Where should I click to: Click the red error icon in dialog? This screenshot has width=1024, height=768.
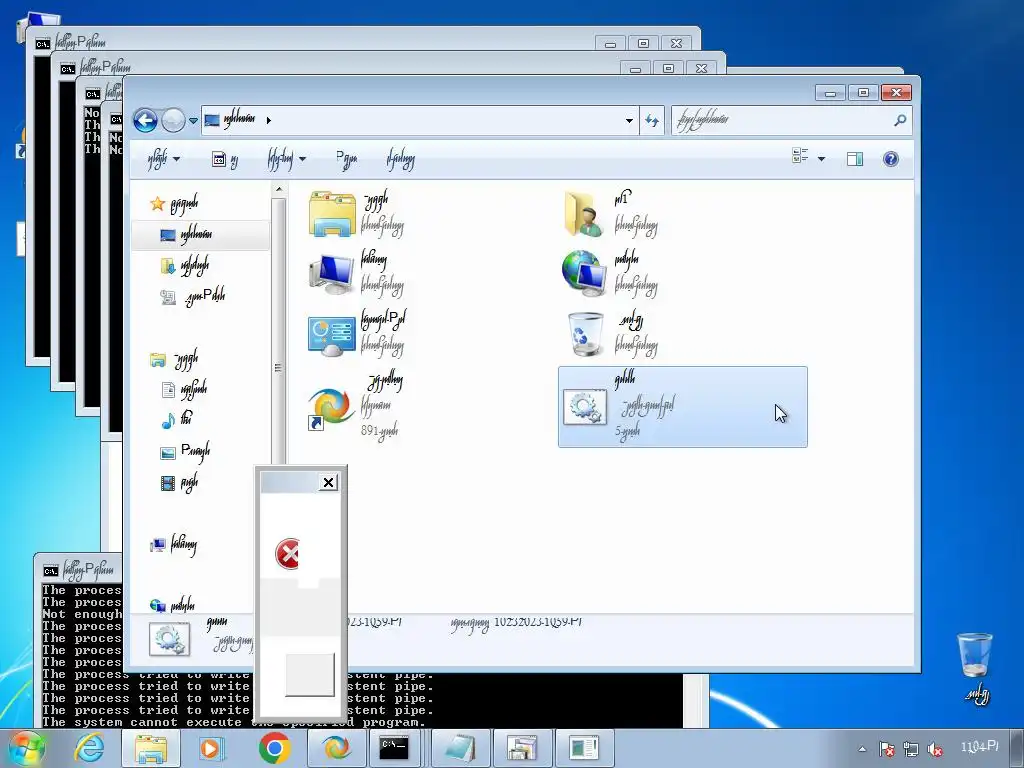click(x=287, y=554)
